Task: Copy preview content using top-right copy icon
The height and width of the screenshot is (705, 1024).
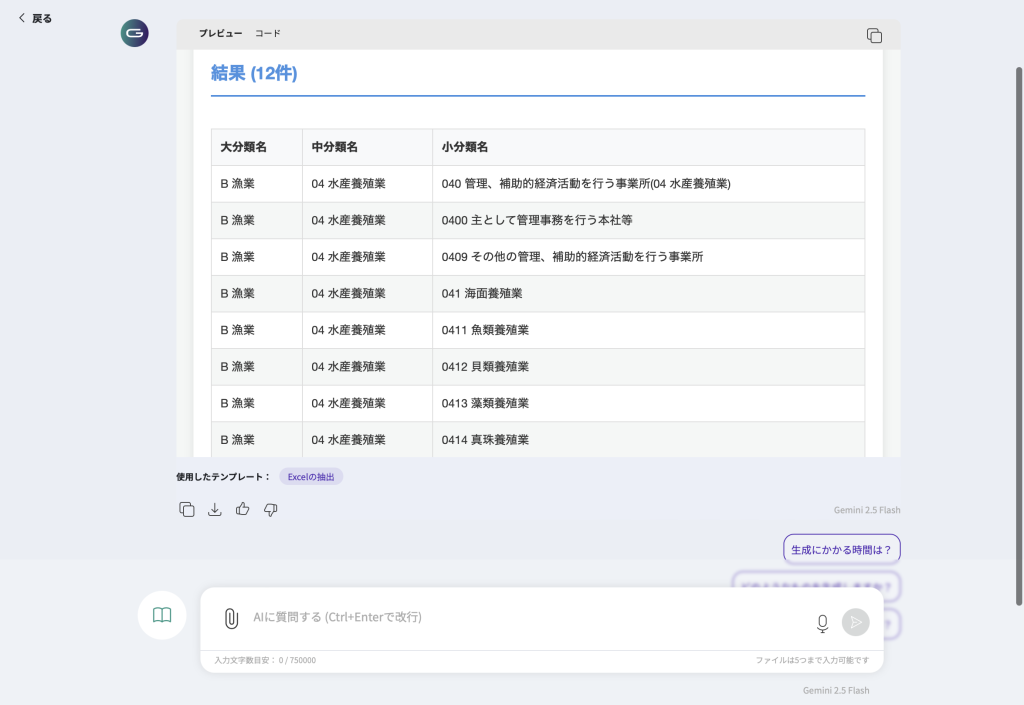Action: tap(874, 35)
